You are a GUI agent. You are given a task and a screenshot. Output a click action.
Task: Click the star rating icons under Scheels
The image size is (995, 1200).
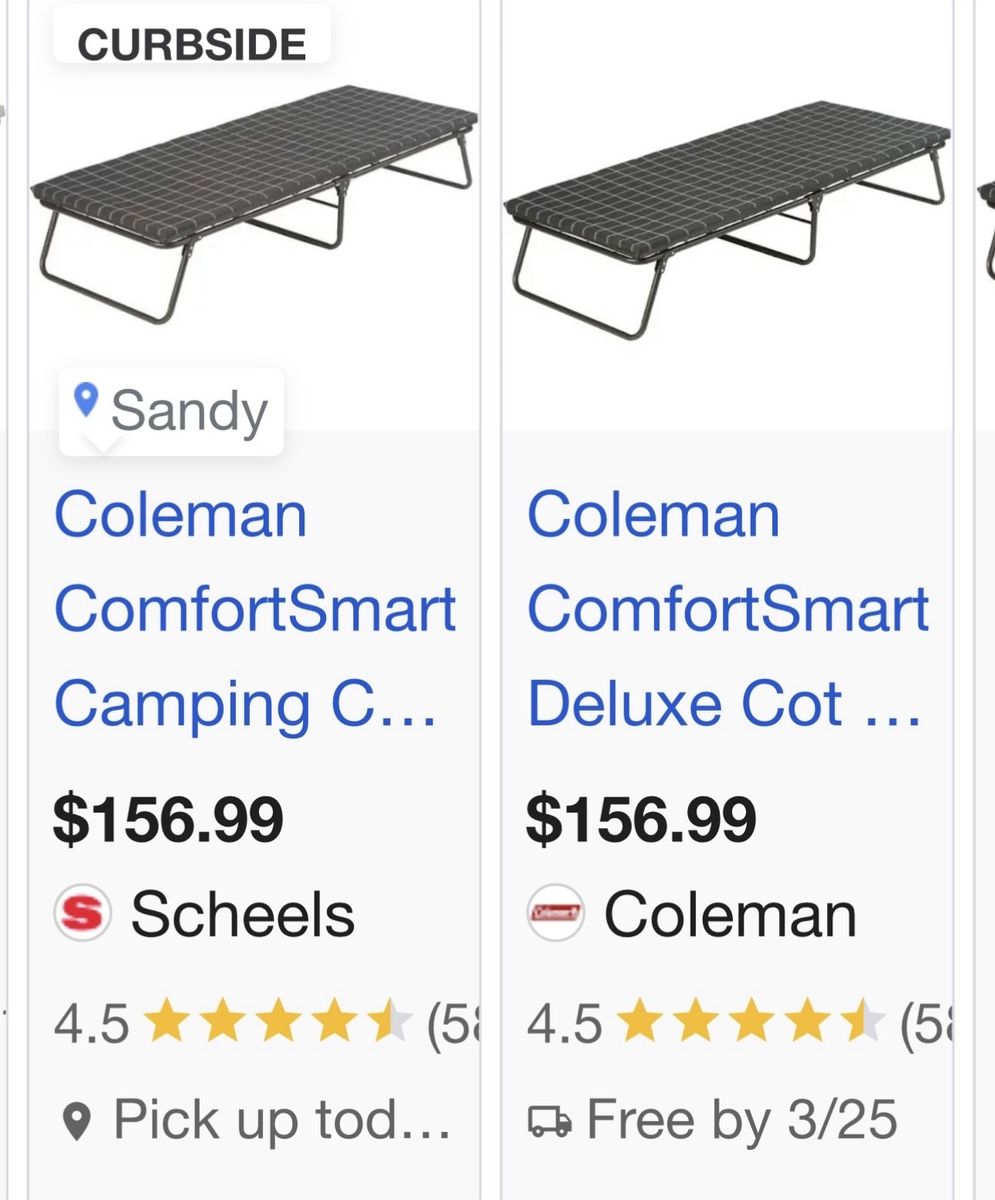pos(278,1023)
